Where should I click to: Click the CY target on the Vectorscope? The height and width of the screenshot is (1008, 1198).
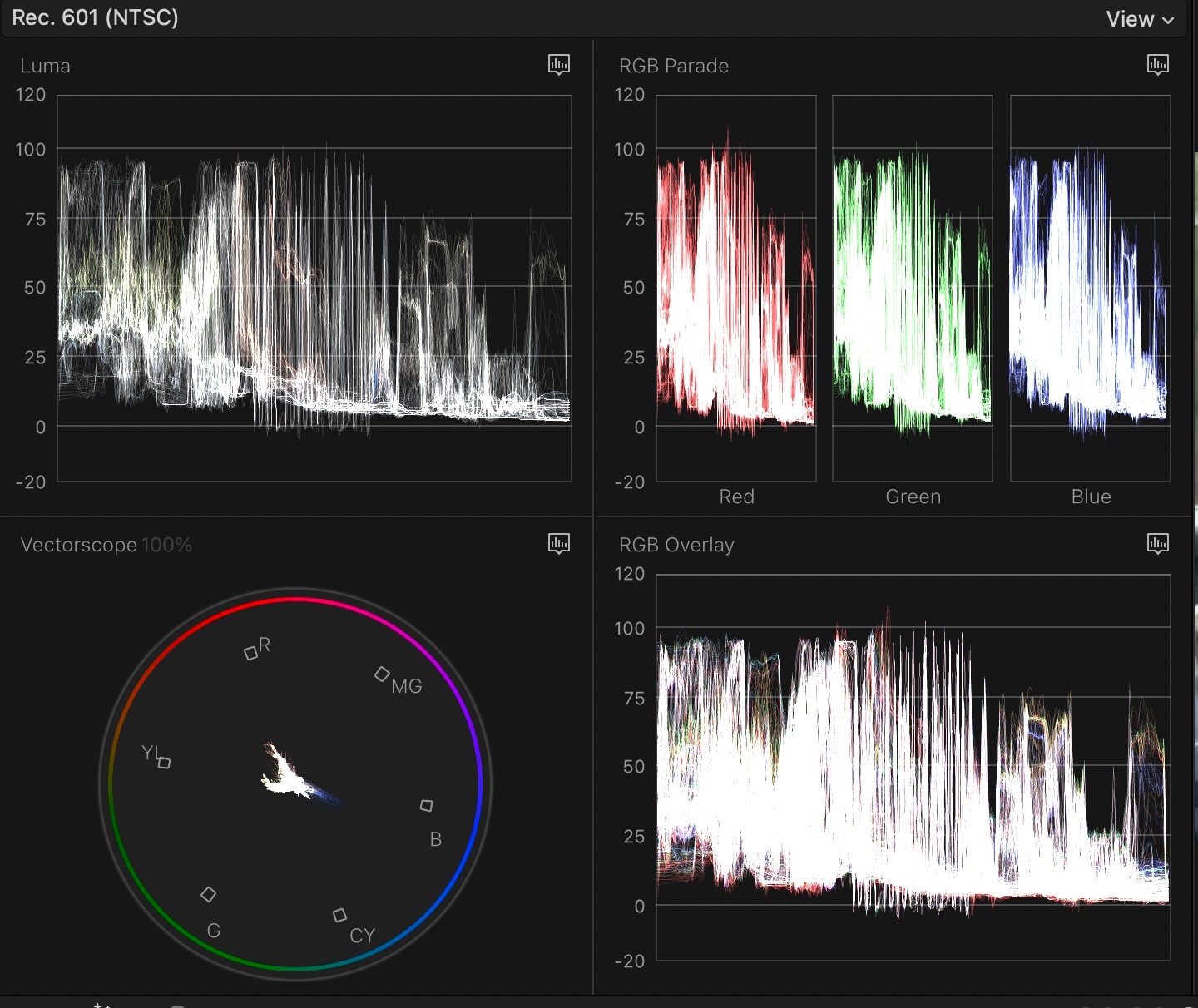(x=339, y=915)
